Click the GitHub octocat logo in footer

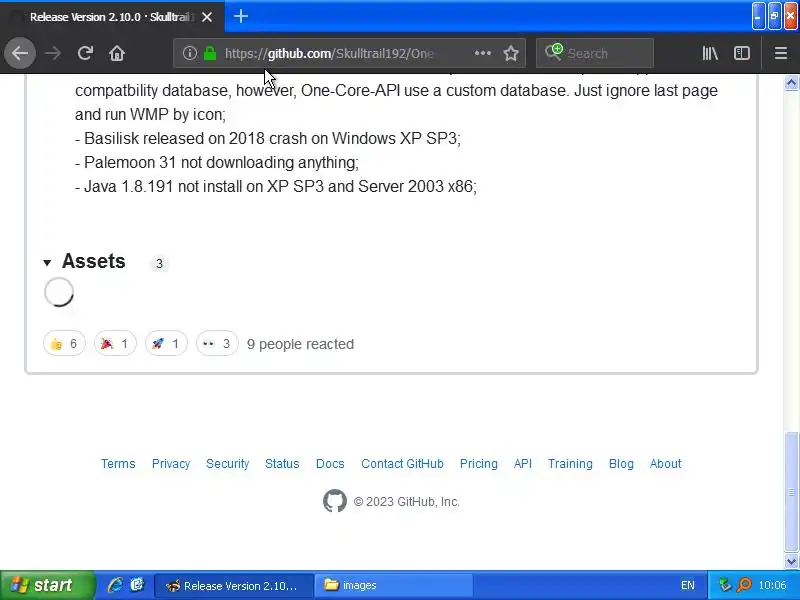(335, 501)
